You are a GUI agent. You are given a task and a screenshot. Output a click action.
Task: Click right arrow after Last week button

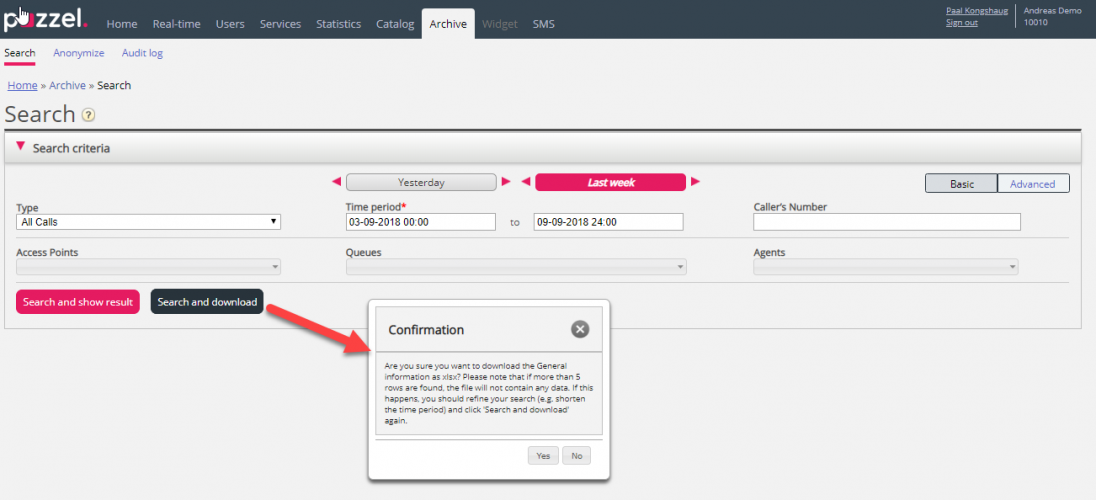(696, 182)
